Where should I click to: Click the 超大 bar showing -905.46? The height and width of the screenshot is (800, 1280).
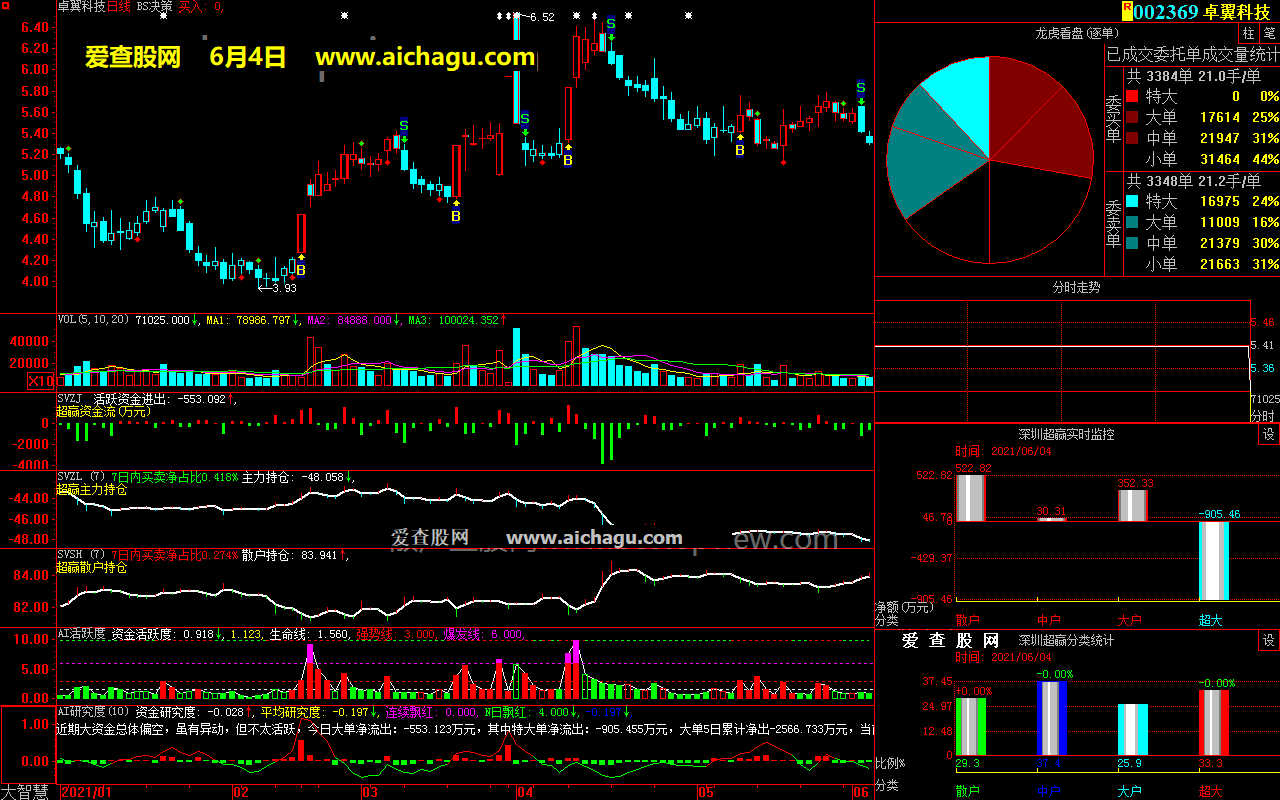click(x=1213, y=560)
